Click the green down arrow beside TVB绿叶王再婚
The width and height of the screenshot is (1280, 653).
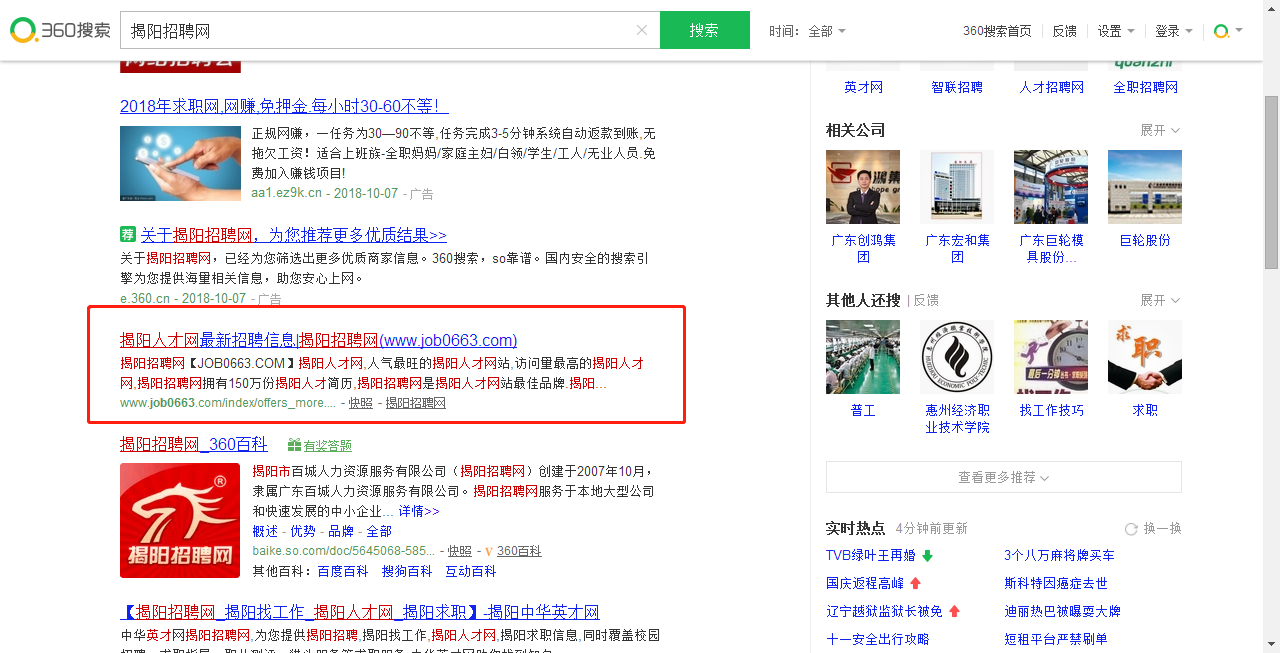927,555
